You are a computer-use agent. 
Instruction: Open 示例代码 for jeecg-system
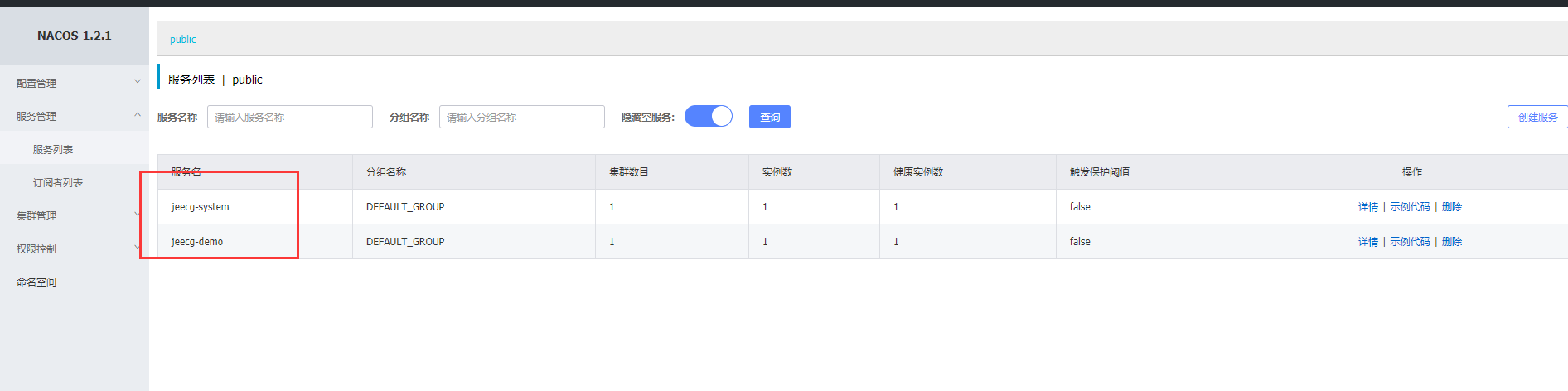[1410, 206]
